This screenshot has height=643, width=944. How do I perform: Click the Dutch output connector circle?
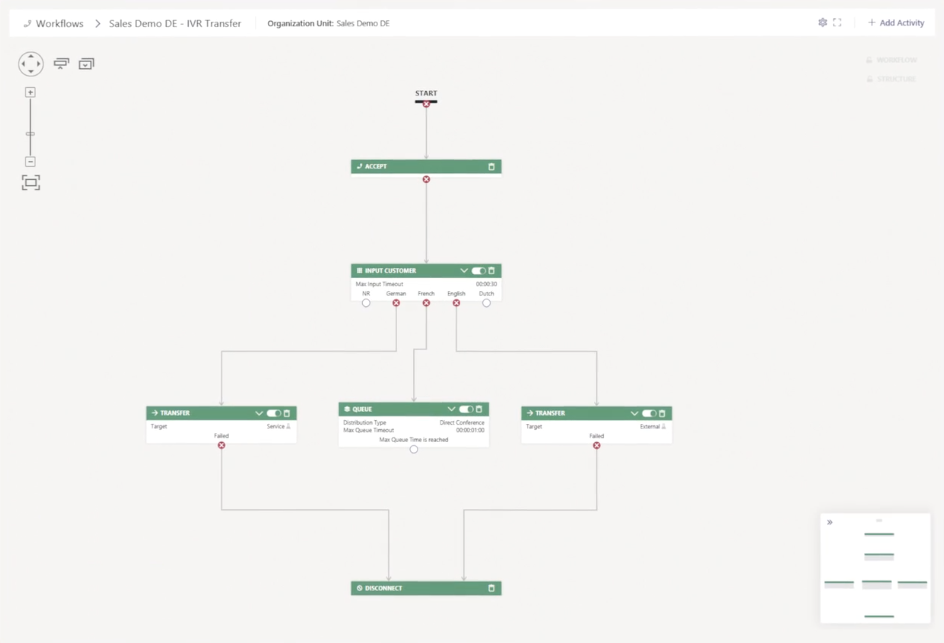486,303
